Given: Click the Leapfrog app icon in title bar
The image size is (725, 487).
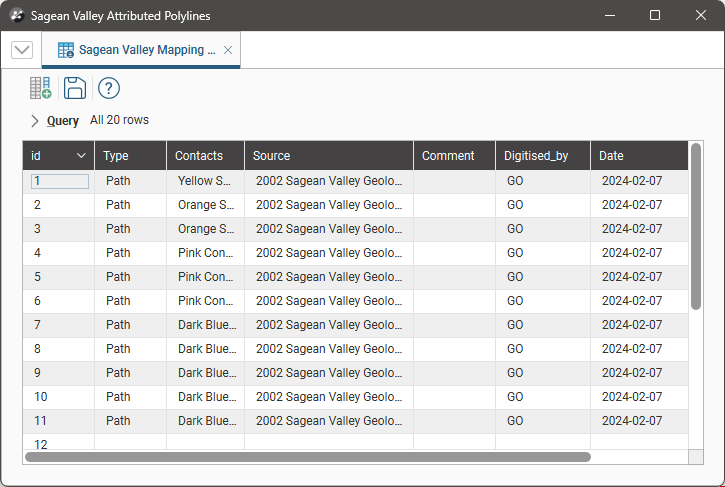Looking at the screenshot, I should 16,16.
